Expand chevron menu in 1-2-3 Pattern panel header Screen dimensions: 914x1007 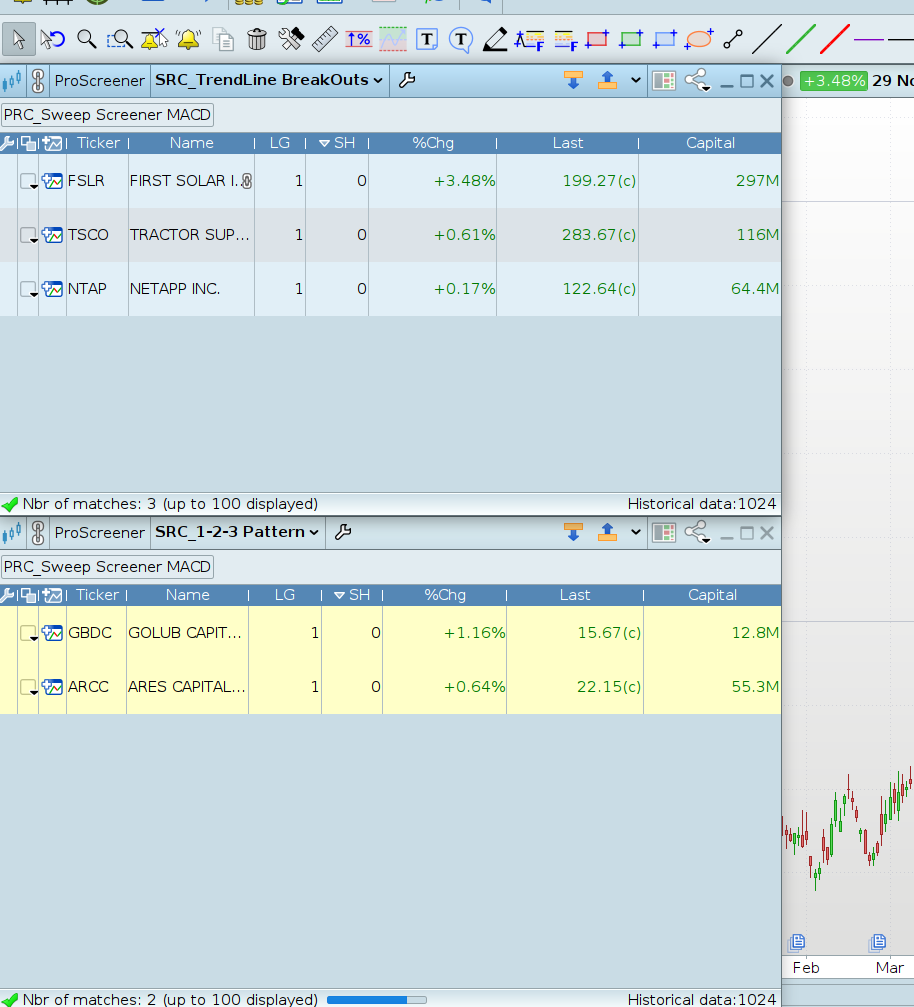[x=635, y=533]
